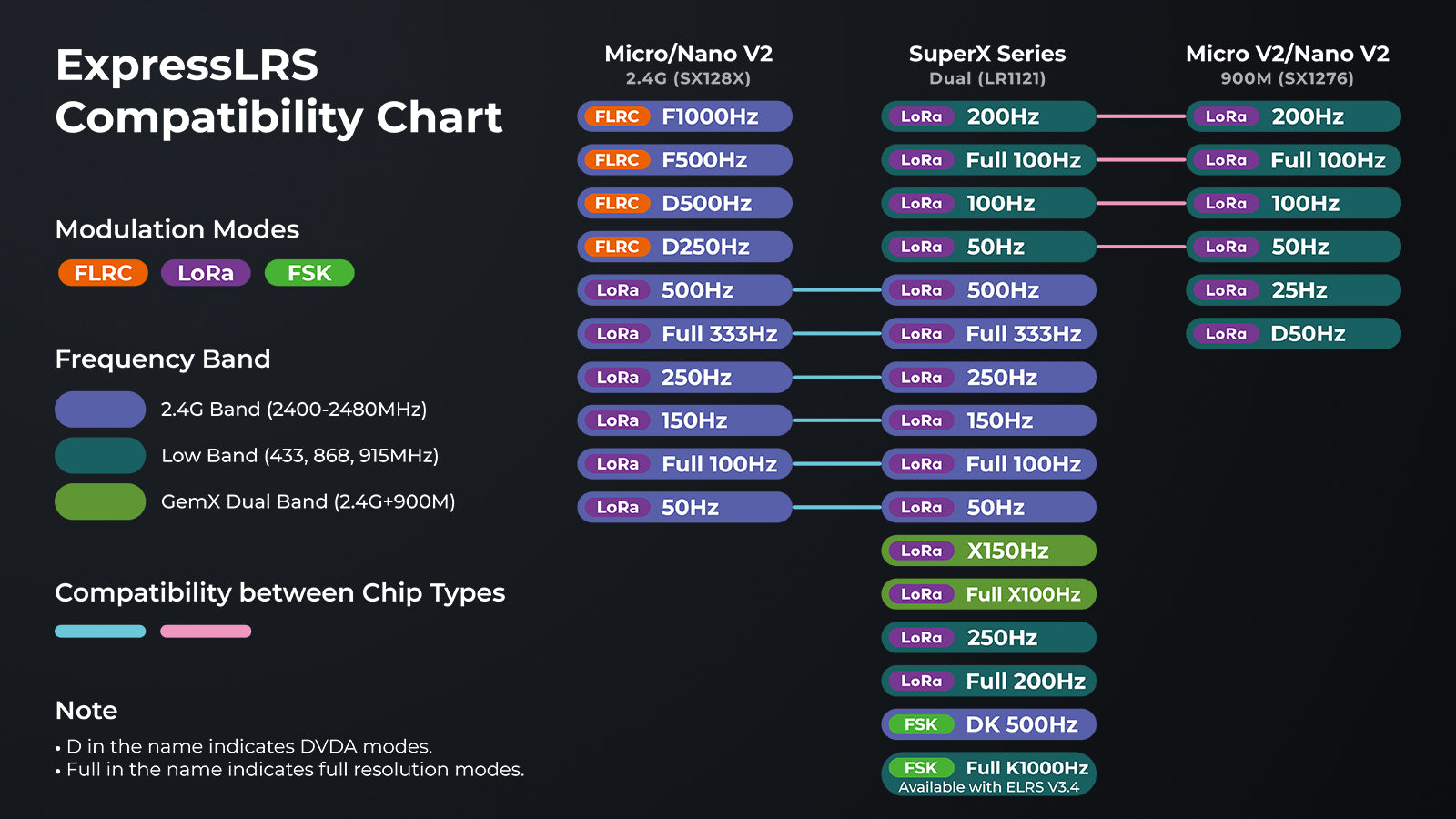Click the LoRa badge beside D50Hz
The width and height of the screenshot is (1456, 819).
pyautogui.click(x=1226, y=334)
